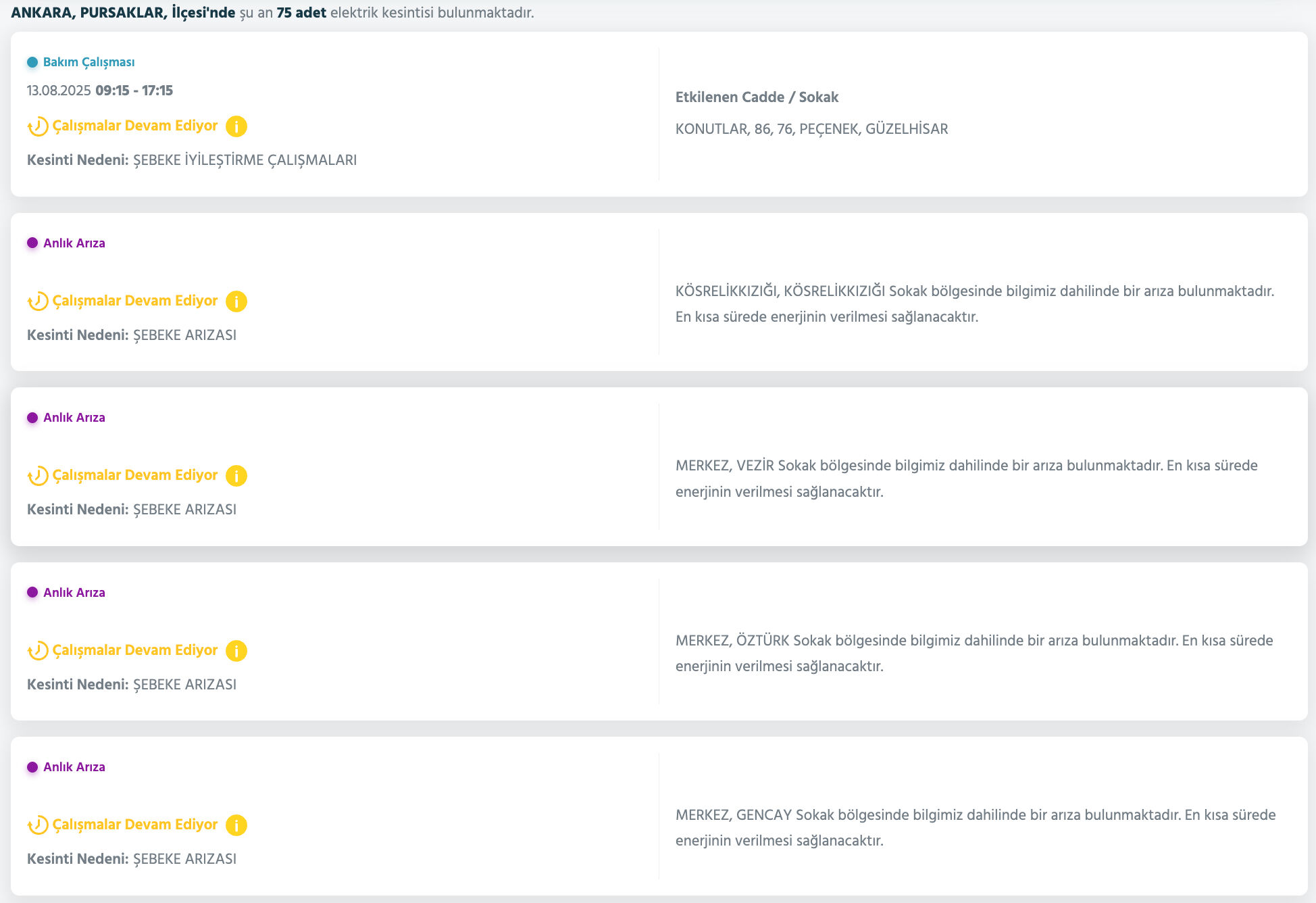This screenshot has height=903, width=1316.
Task: Click clock icon in VEZİR Sokak card
Action: click(38, 476)
